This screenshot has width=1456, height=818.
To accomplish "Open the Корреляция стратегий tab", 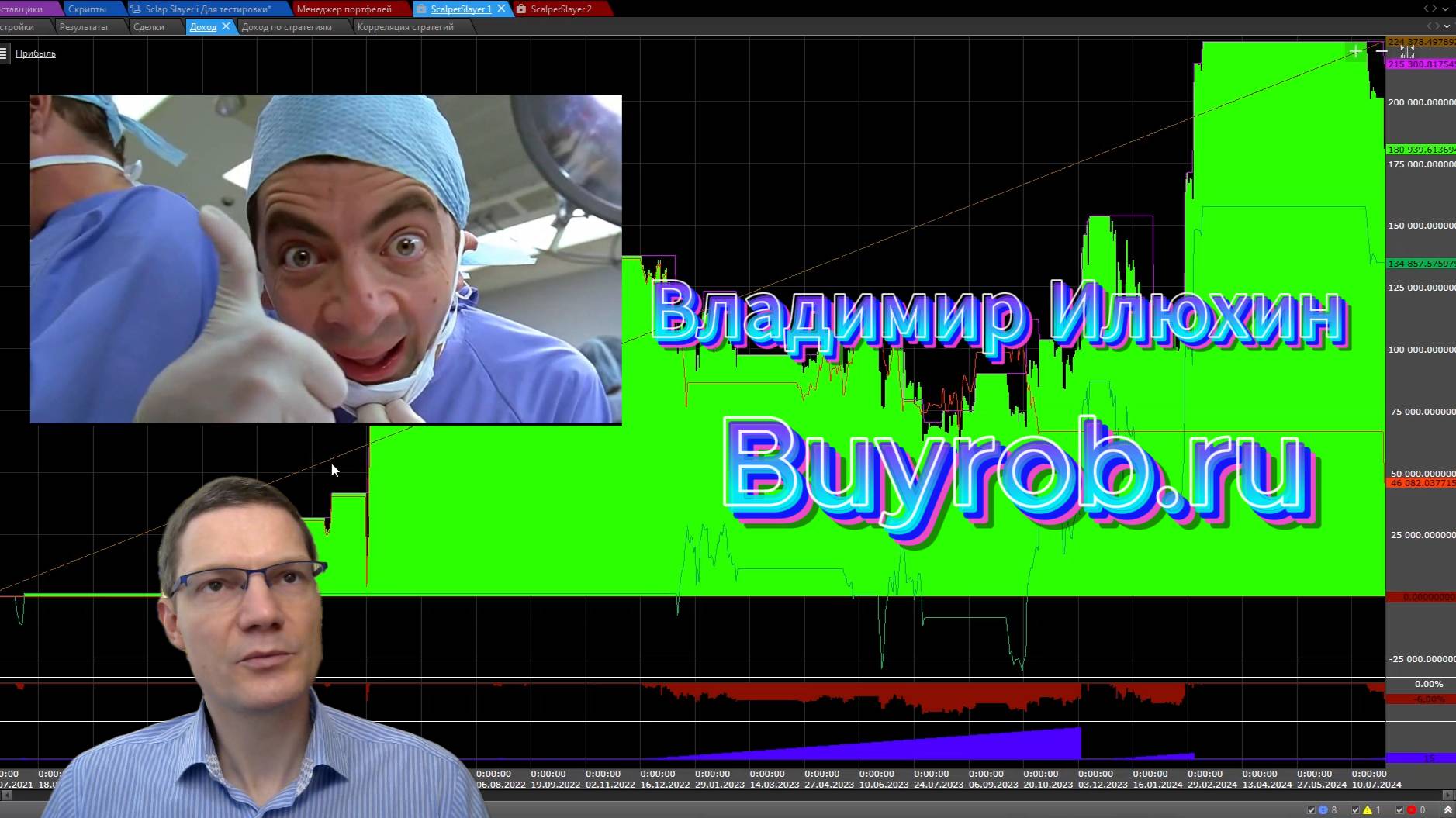I will (406, 26).
